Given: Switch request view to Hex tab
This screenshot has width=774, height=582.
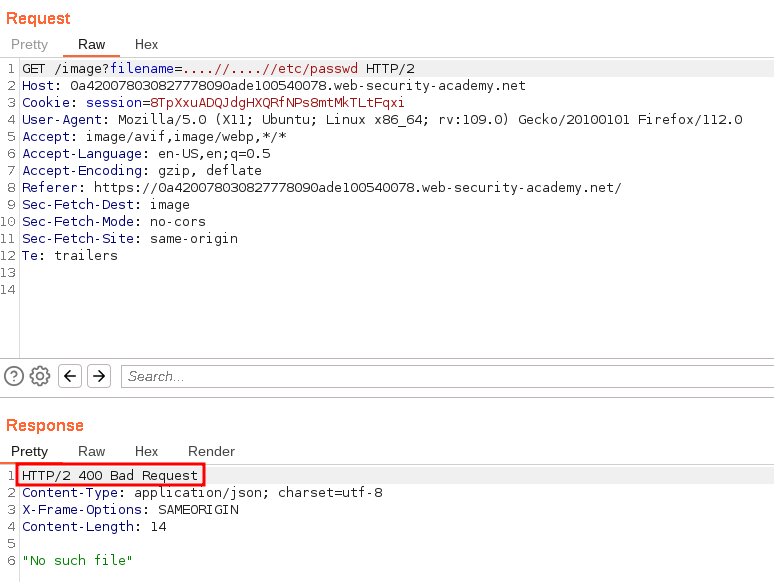Looking at the screenshot, I should click(x=146, y=44).
